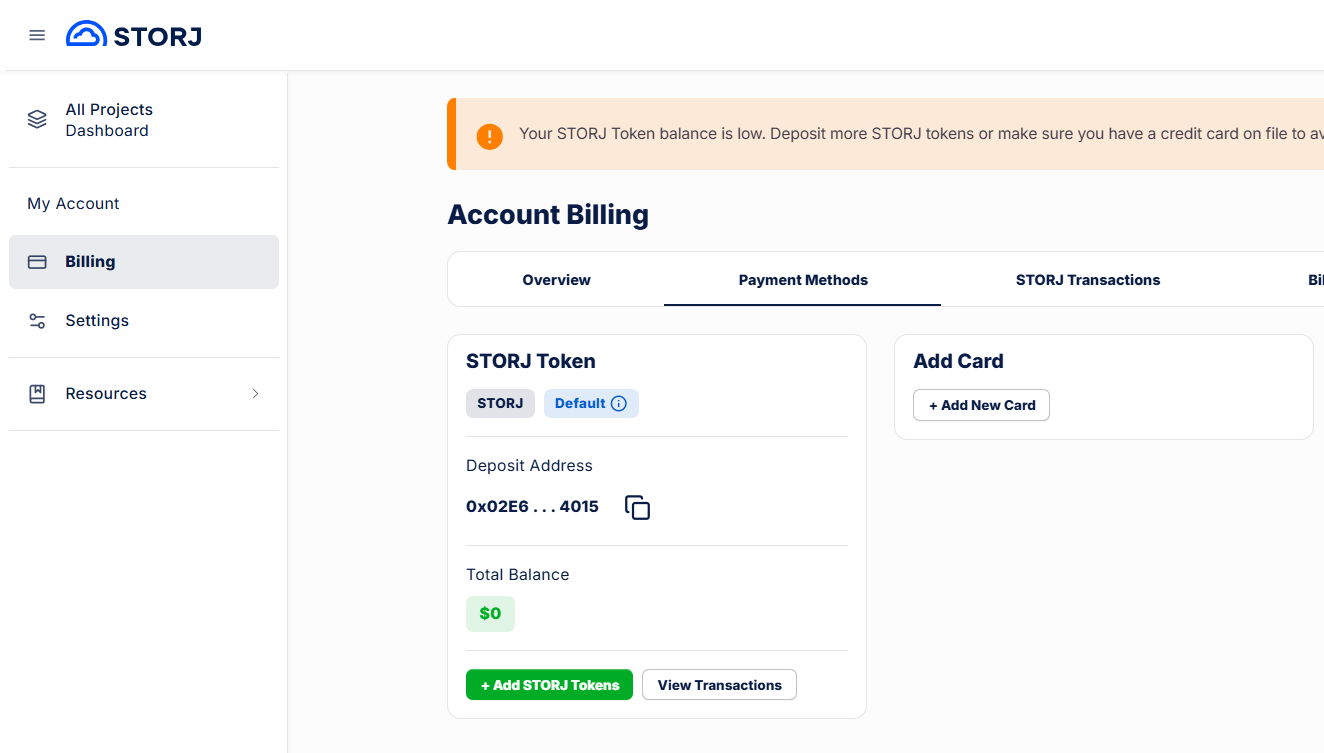Expand Resources submenu chevron
This screenshot has height=753, width=1324.
[255, 394]
